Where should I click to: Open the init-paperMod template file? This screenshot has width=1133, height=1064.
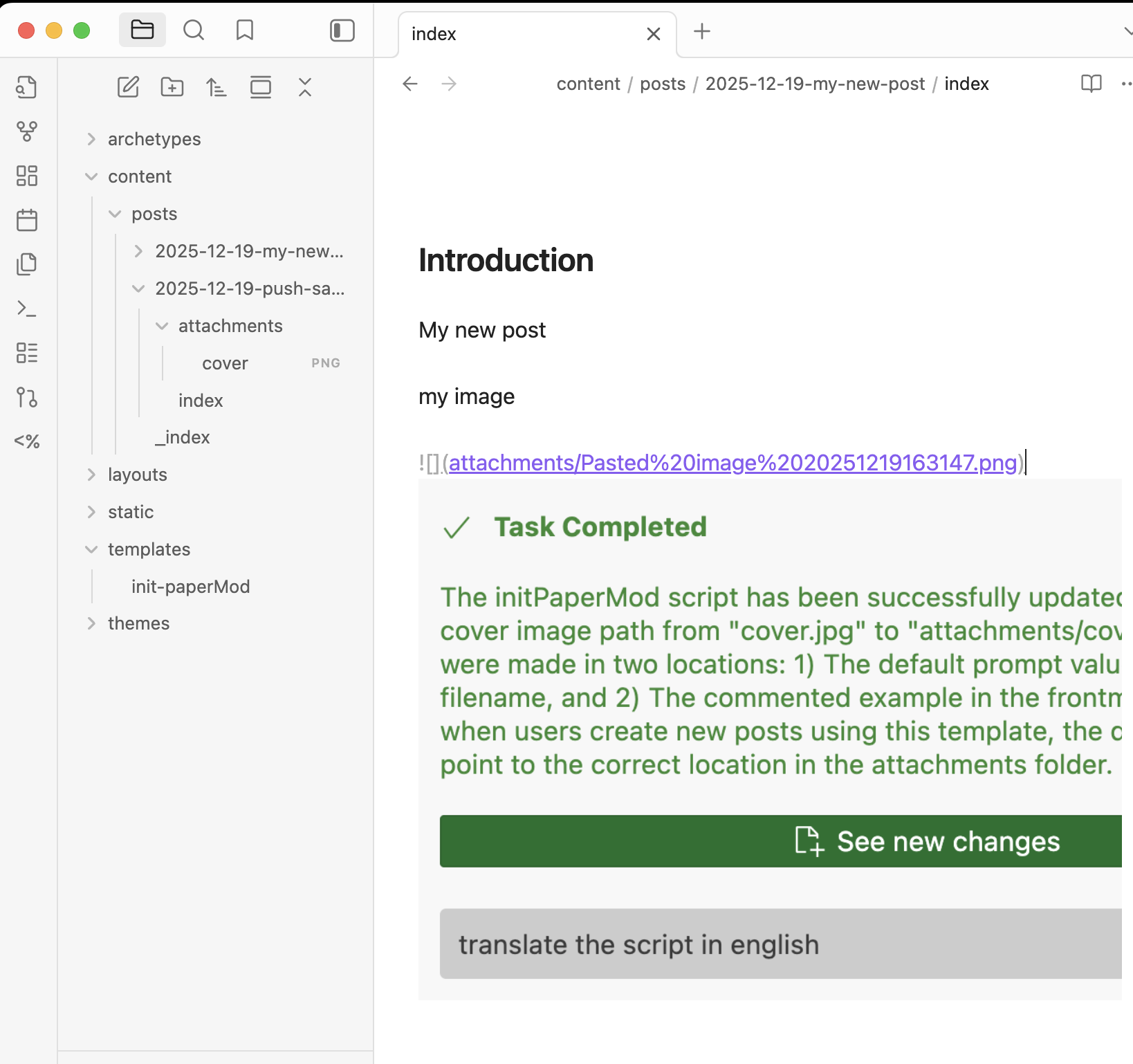[x=190, y=587]
